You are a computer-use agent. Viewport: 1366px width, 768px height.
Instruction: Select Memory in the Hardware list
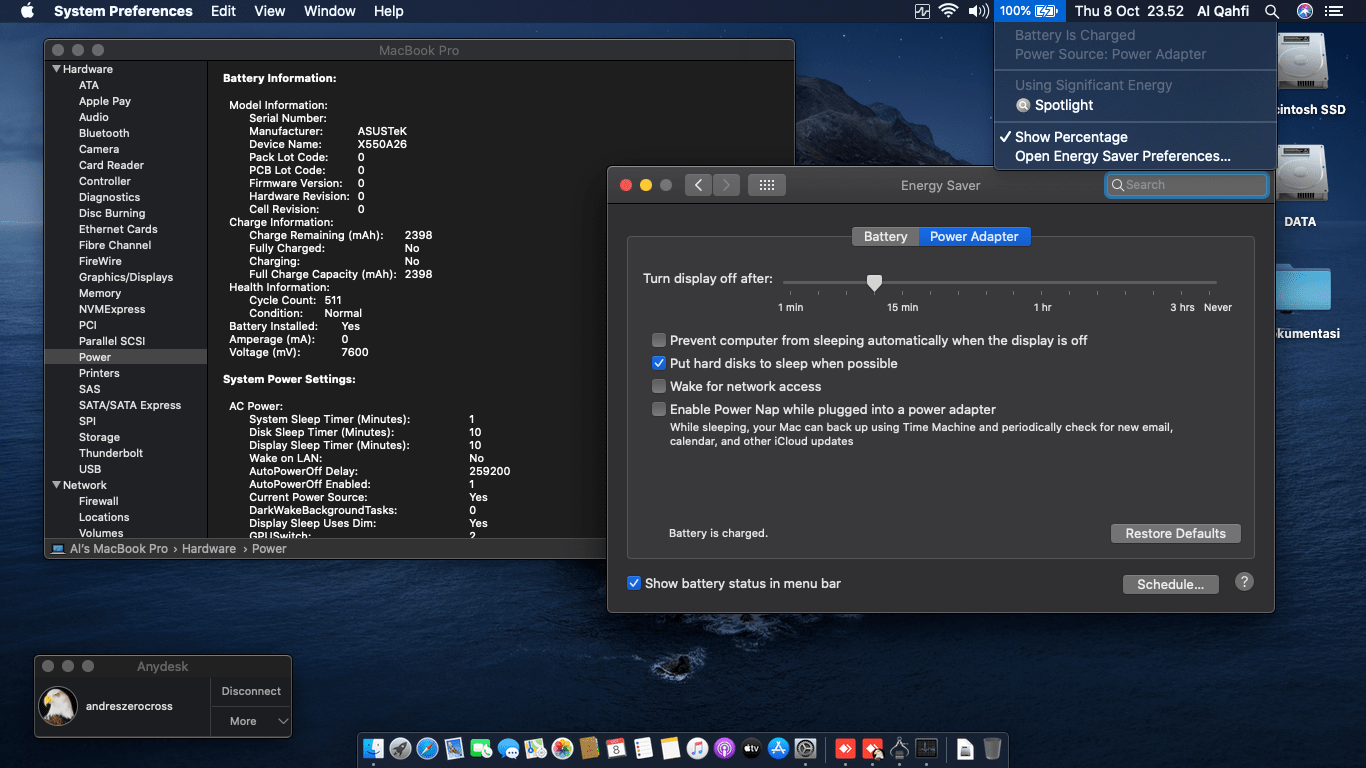[100, 293]
